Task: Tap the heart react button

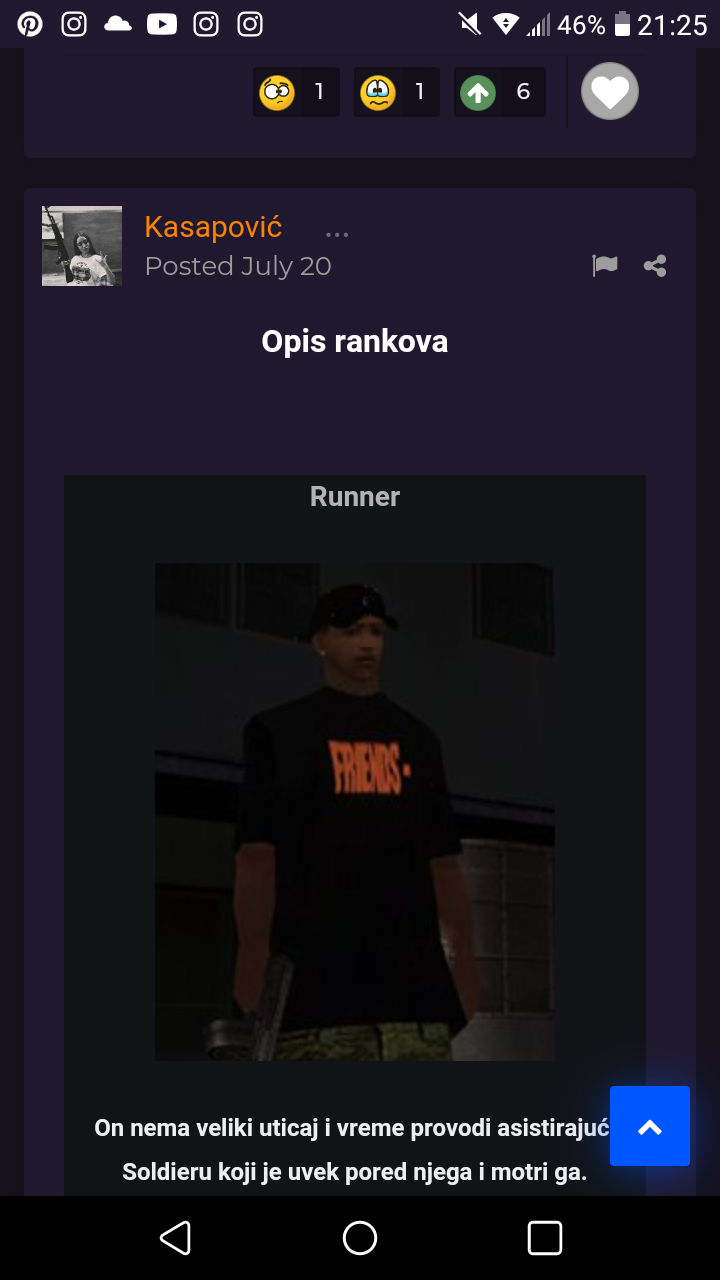Action: point(610,91)
